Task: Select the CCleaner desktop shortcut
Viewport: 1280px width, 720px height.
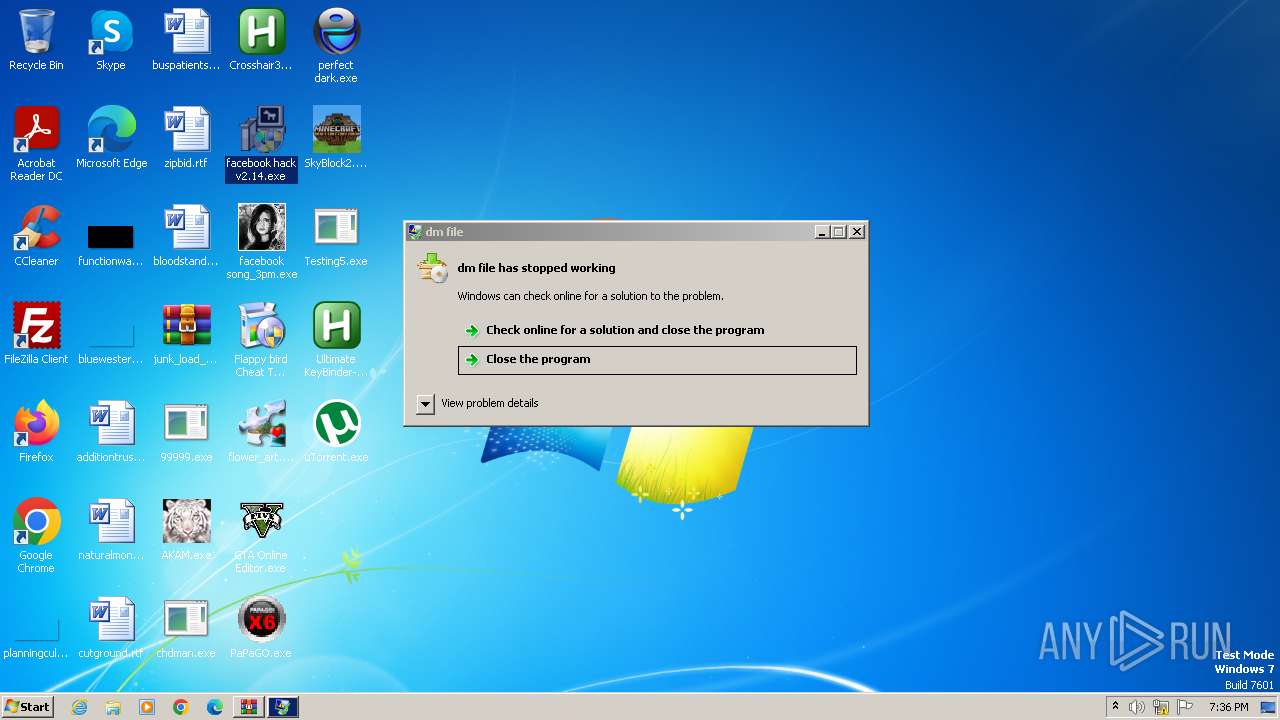Action: (x=36, y=237)
